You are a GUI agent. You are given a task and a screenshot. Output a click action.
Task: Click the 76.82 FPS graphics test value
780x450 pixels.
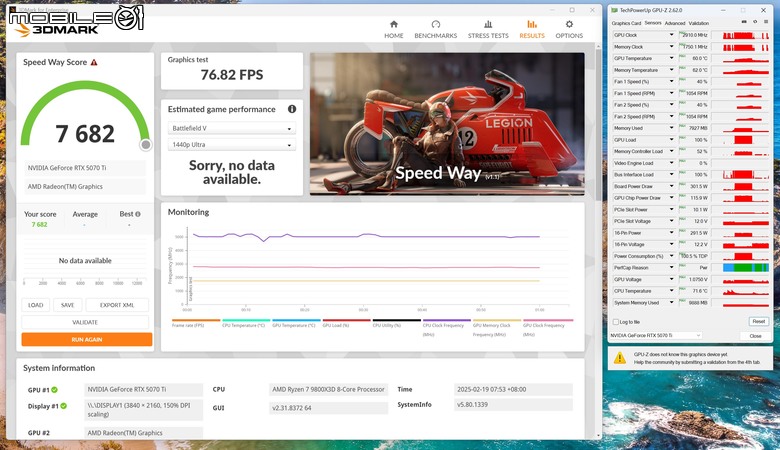pos(232,75)
